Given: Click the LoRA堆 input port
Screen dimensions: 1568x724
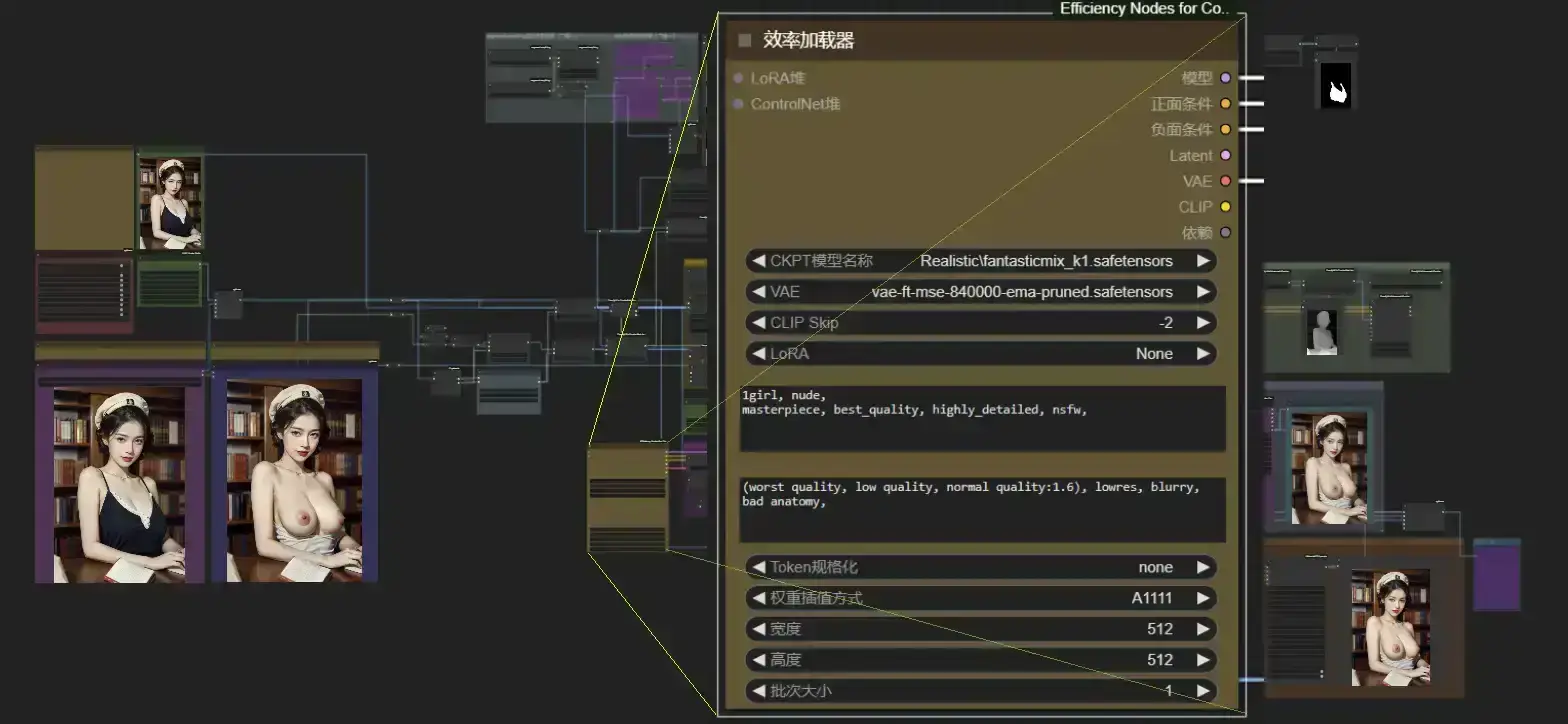Looking at the screenshot, I should coord(738,78).
